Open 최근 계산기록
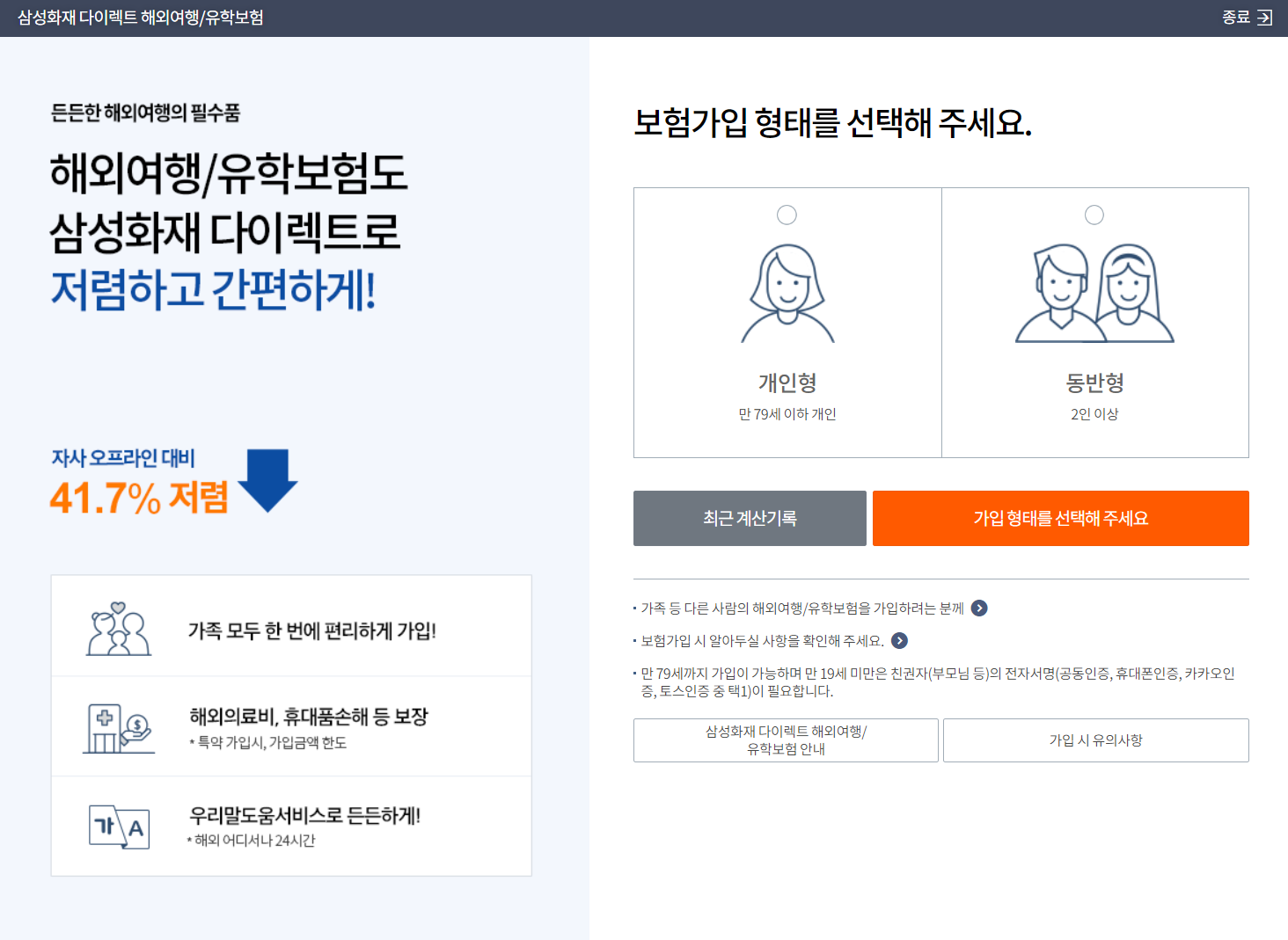The width and height of the screenshot is (1288, 940). tap(750, 518)
